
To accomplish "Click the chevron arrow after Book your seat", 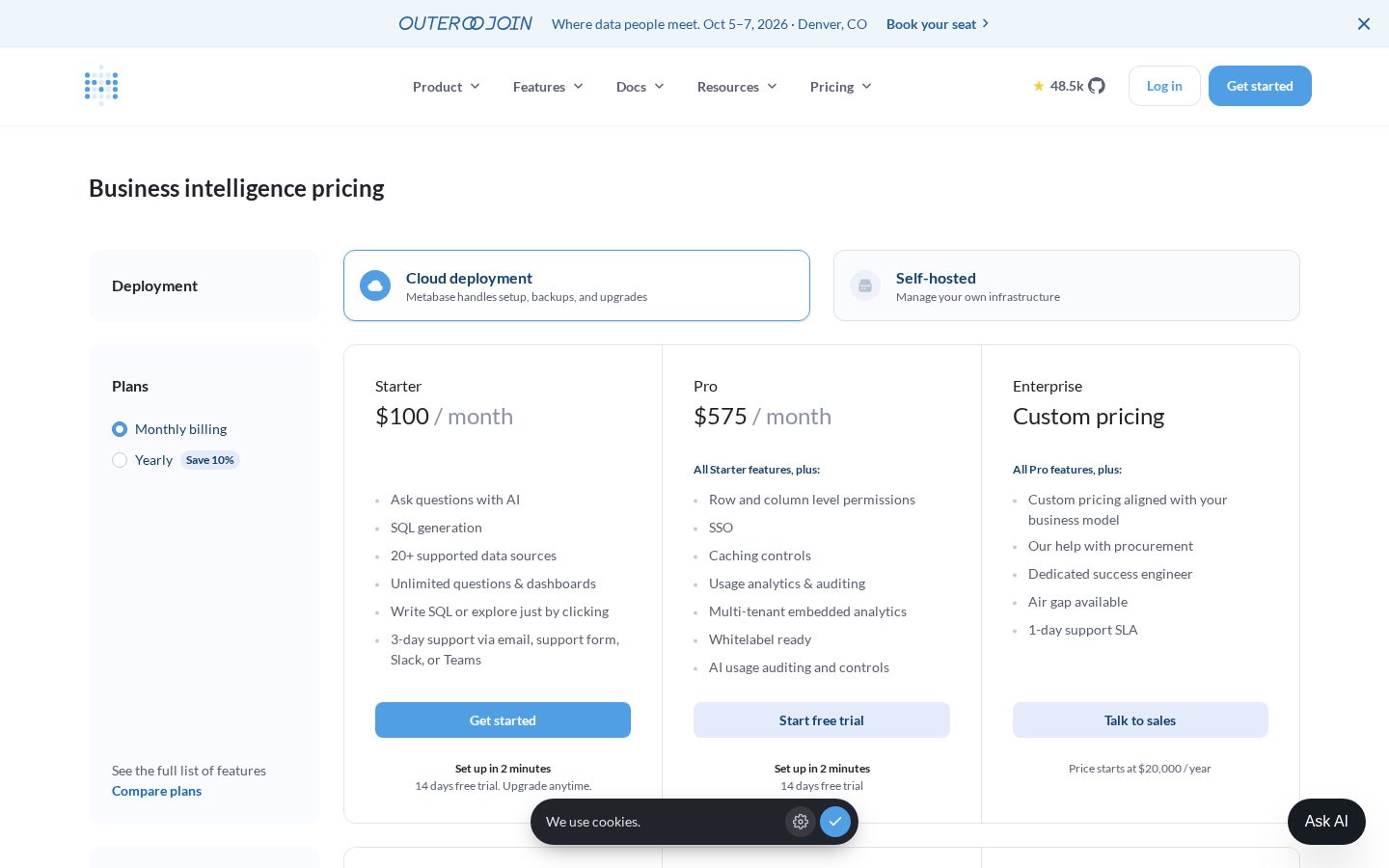I will (x=985, y=24).
